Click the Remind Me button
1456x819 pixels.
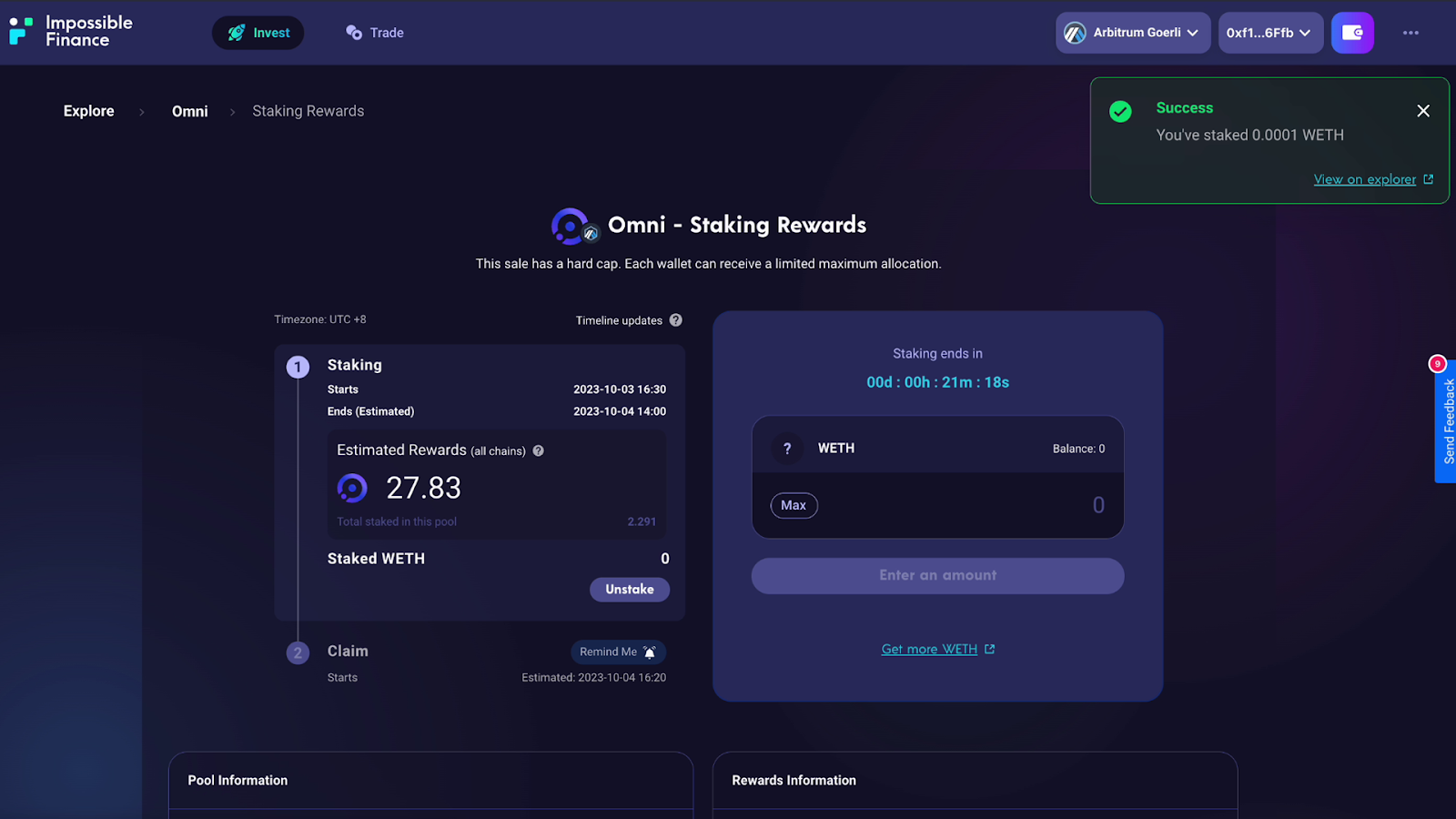(x=619, y=652)
